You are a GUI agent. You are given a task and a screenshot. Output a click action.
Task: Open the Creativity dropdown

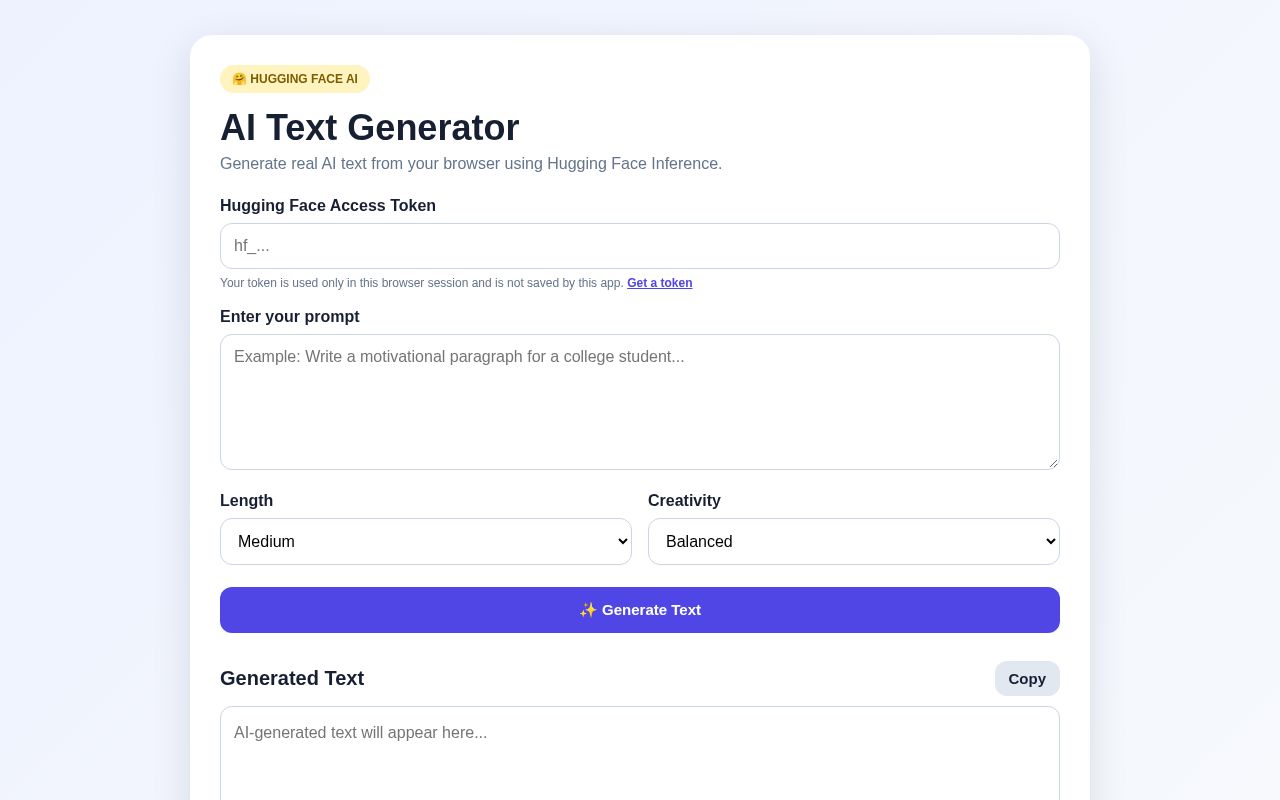[x=854, y=541]
